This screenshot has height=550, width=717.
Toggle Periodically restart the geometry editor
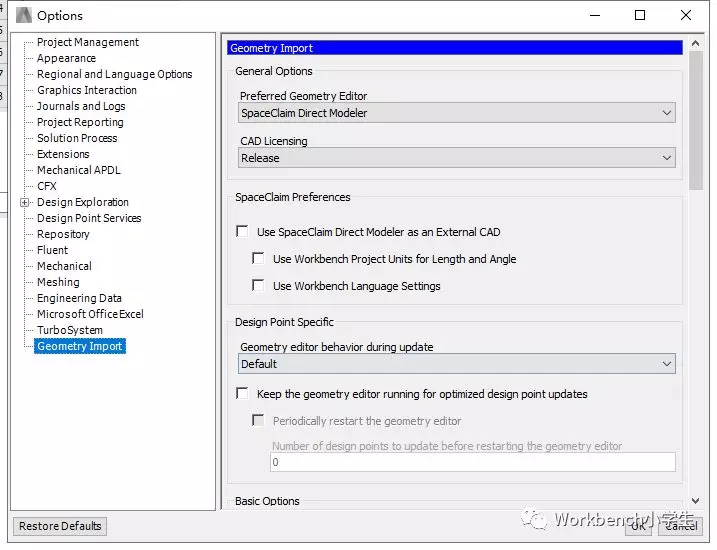(258, 420)
